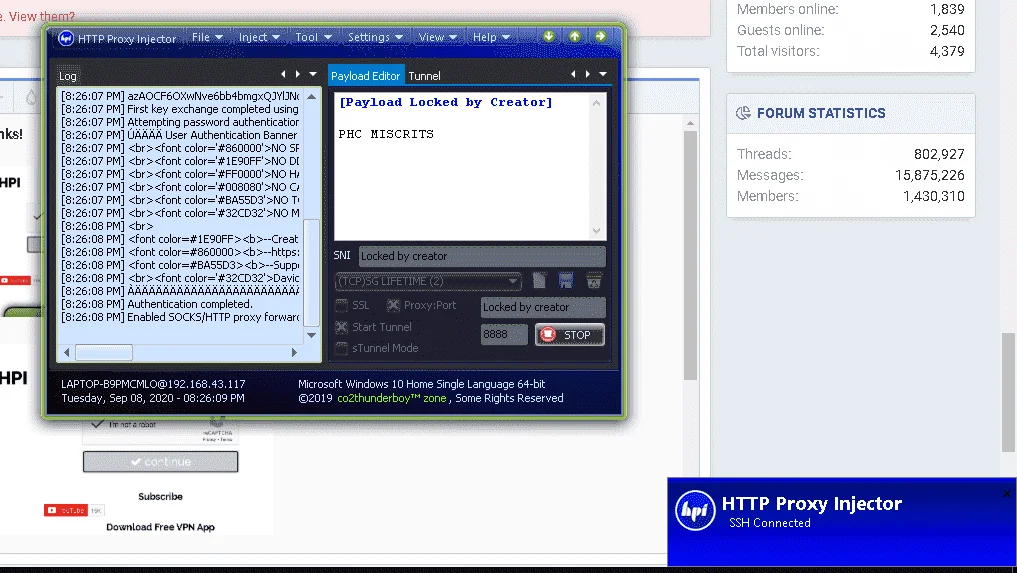
Task: Click the red stop icon on STOP button
Action: click(x=548, y=334)
